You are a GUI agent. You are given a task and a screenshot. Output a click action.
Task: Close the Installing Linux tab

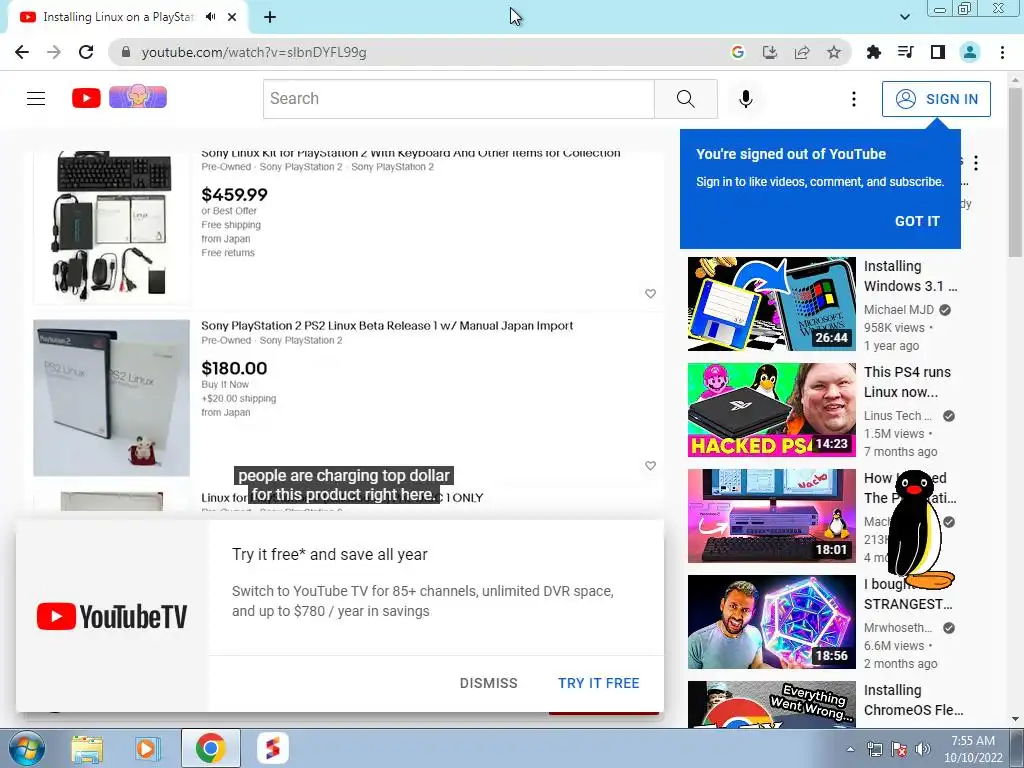232,17
